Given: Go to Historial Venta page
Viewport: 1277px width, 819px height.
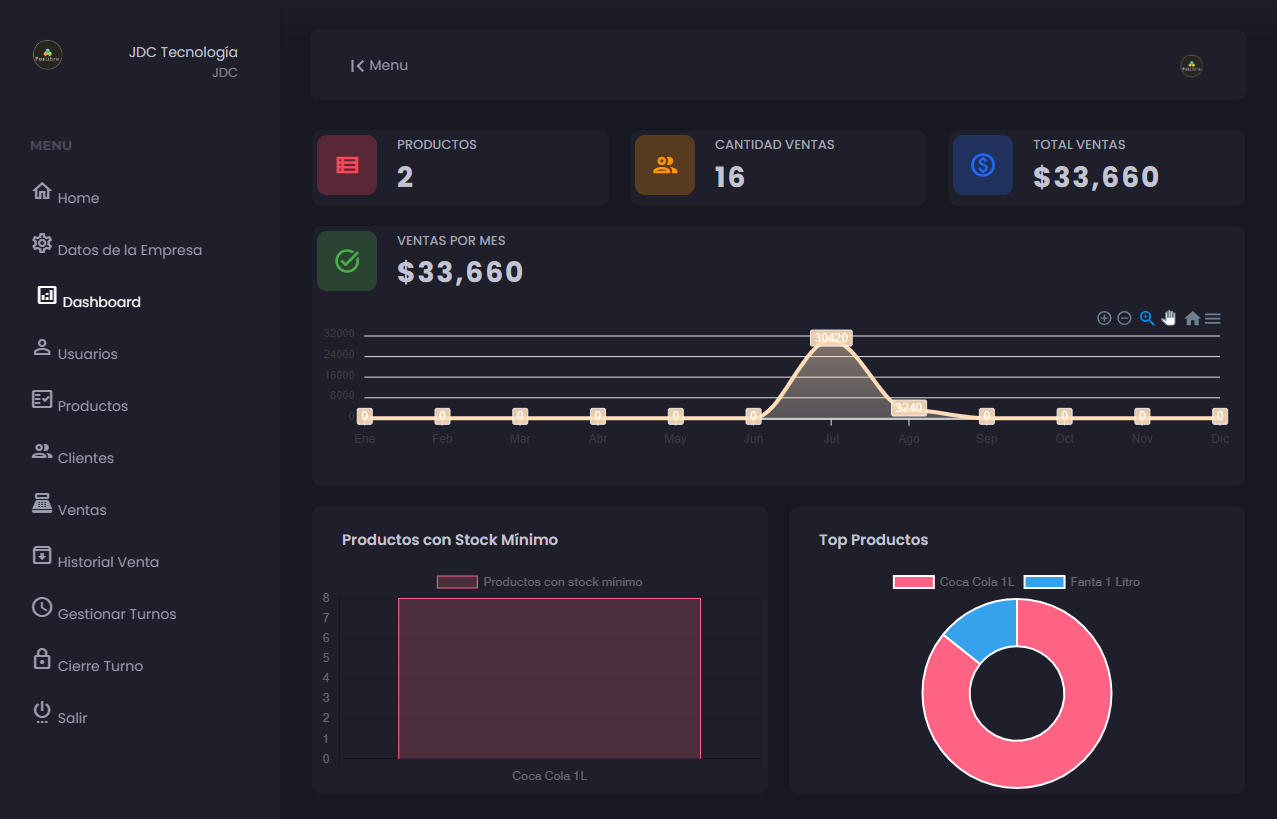Looking at the screenshot, I should [x=108, y=562].
